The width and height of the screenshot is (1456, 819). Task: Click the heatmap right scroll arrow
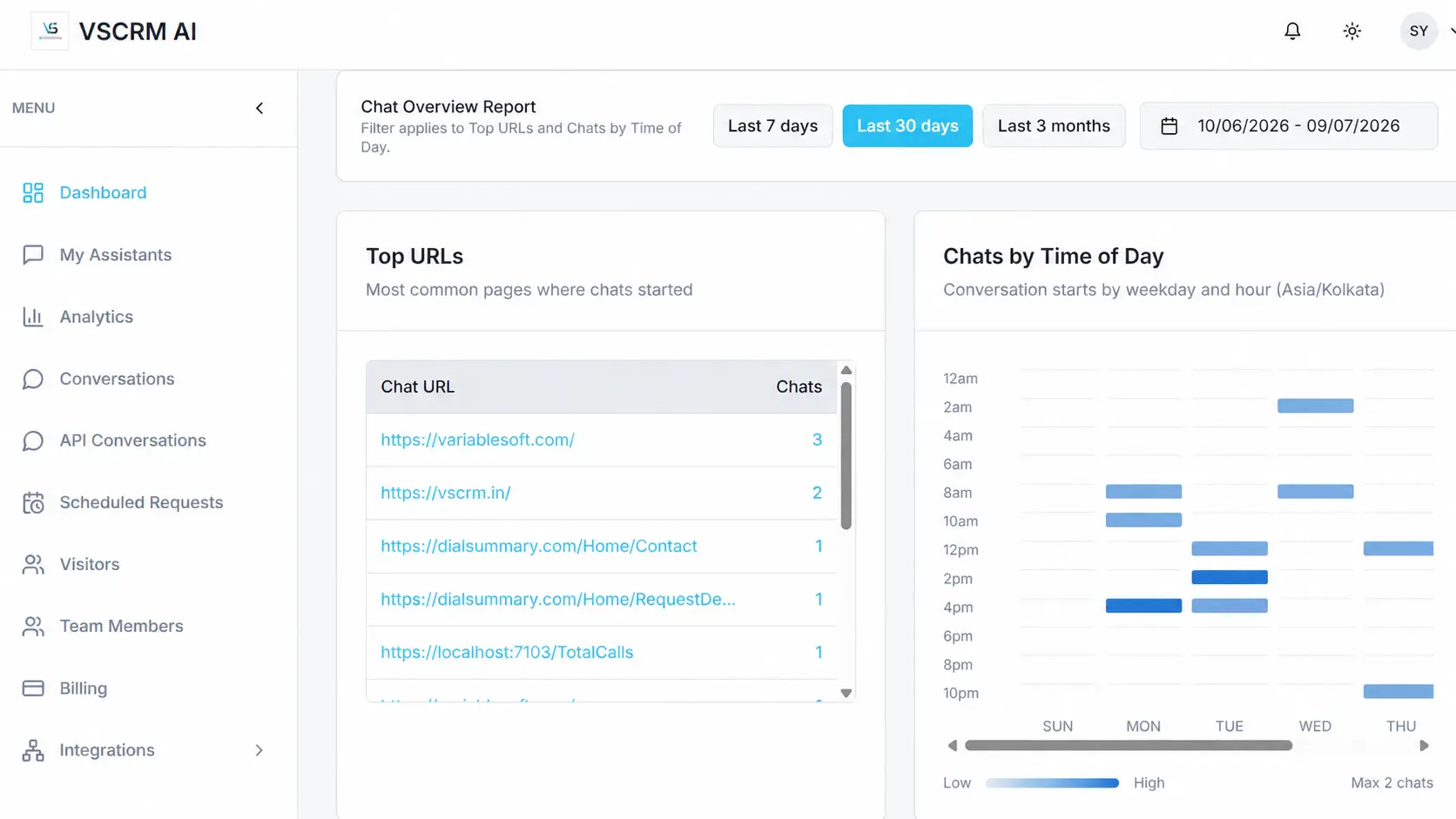1425,745
